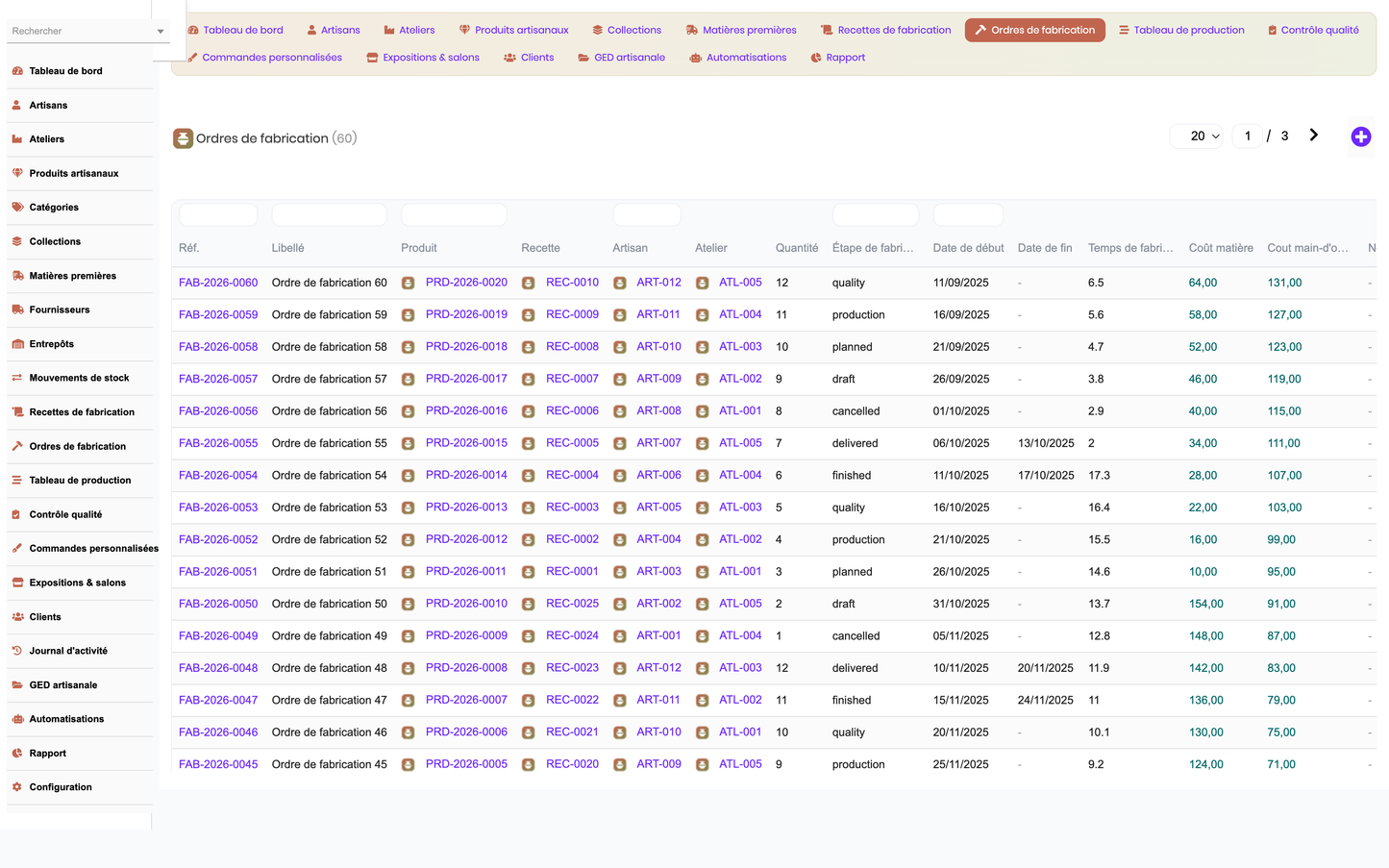Click the Ordres de fabrication heading icon

click(x=183, y=138)
